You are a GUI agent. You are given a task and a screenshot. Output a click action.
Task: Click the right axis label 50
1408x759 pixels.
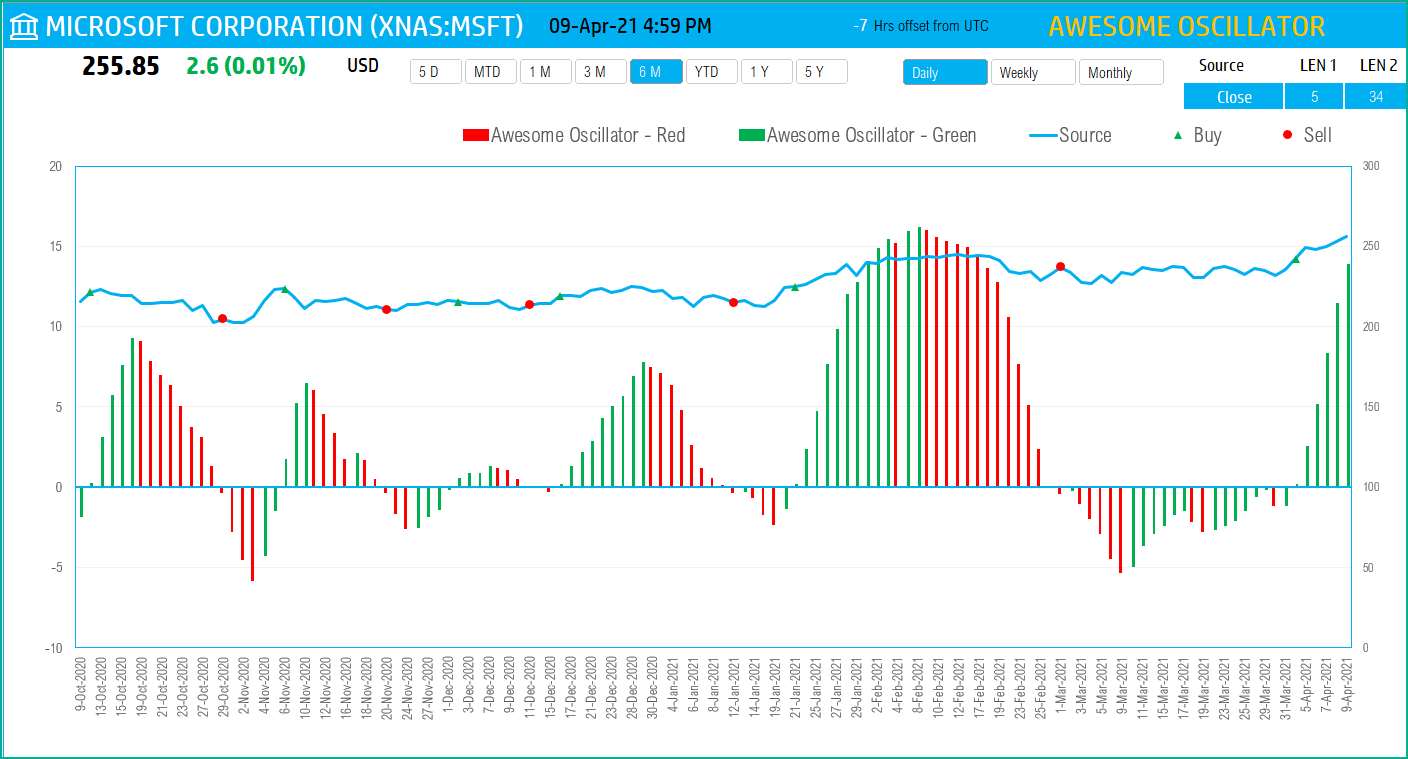[1367, 568]
